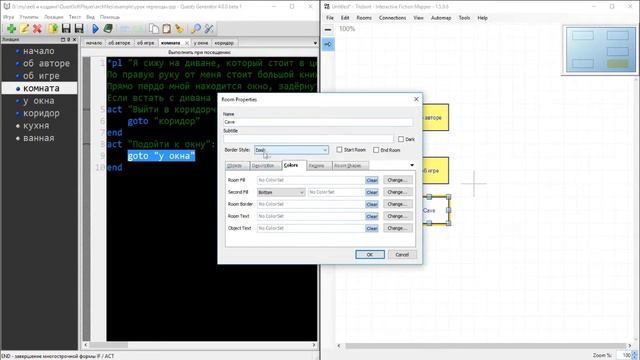
Task: Switch to the коридор editor tab
Action: (x=224, y=43)
